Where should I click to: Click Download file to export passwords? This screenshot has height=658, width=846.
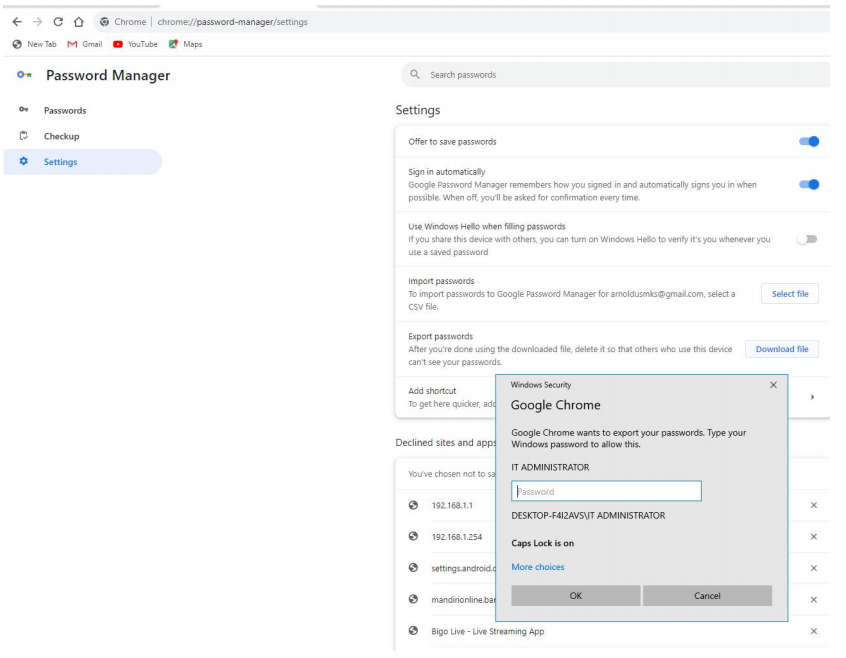(782, 349)
